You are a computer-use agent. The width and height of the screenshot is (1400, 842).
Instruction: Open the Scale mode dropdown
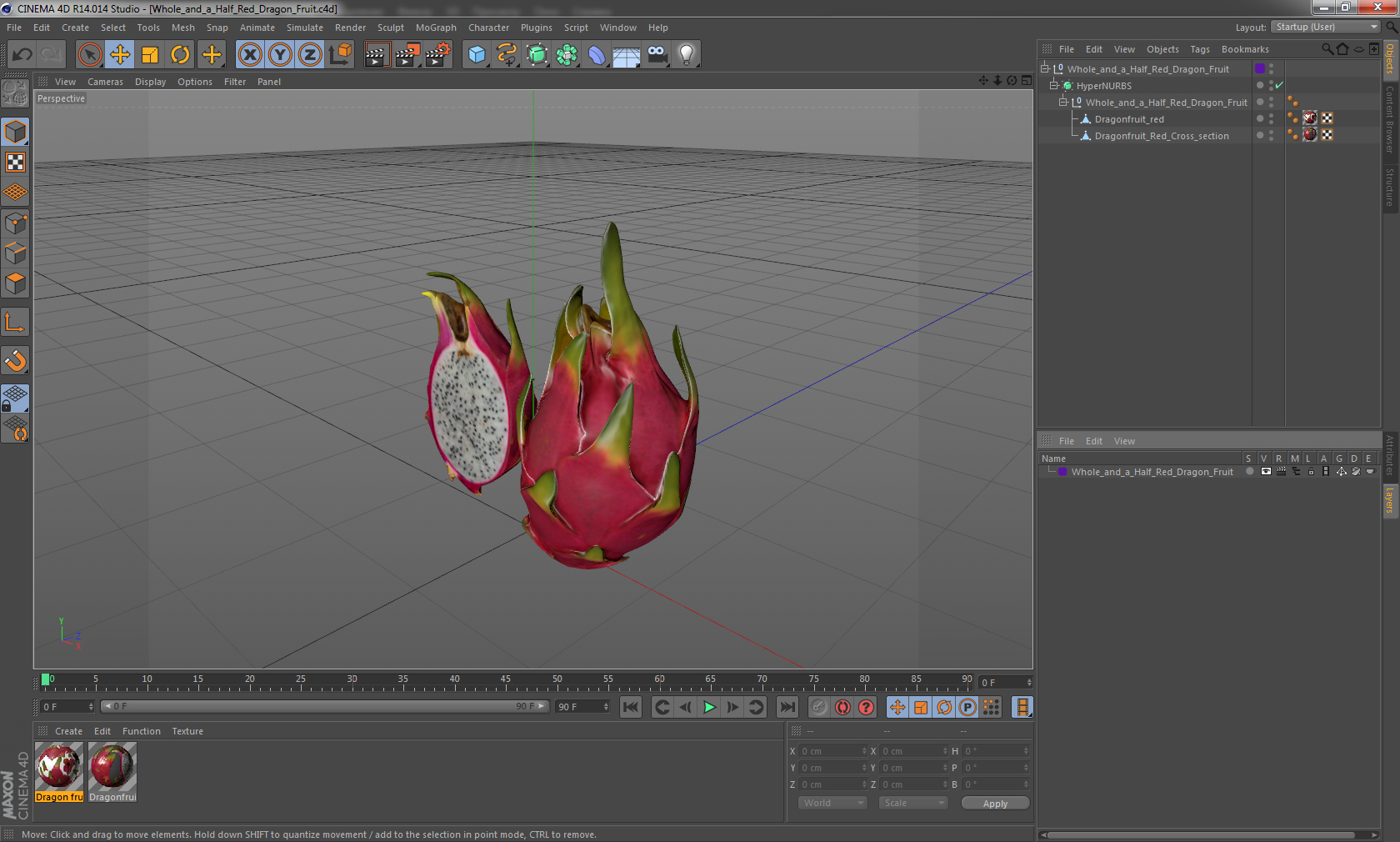[912, 803]
